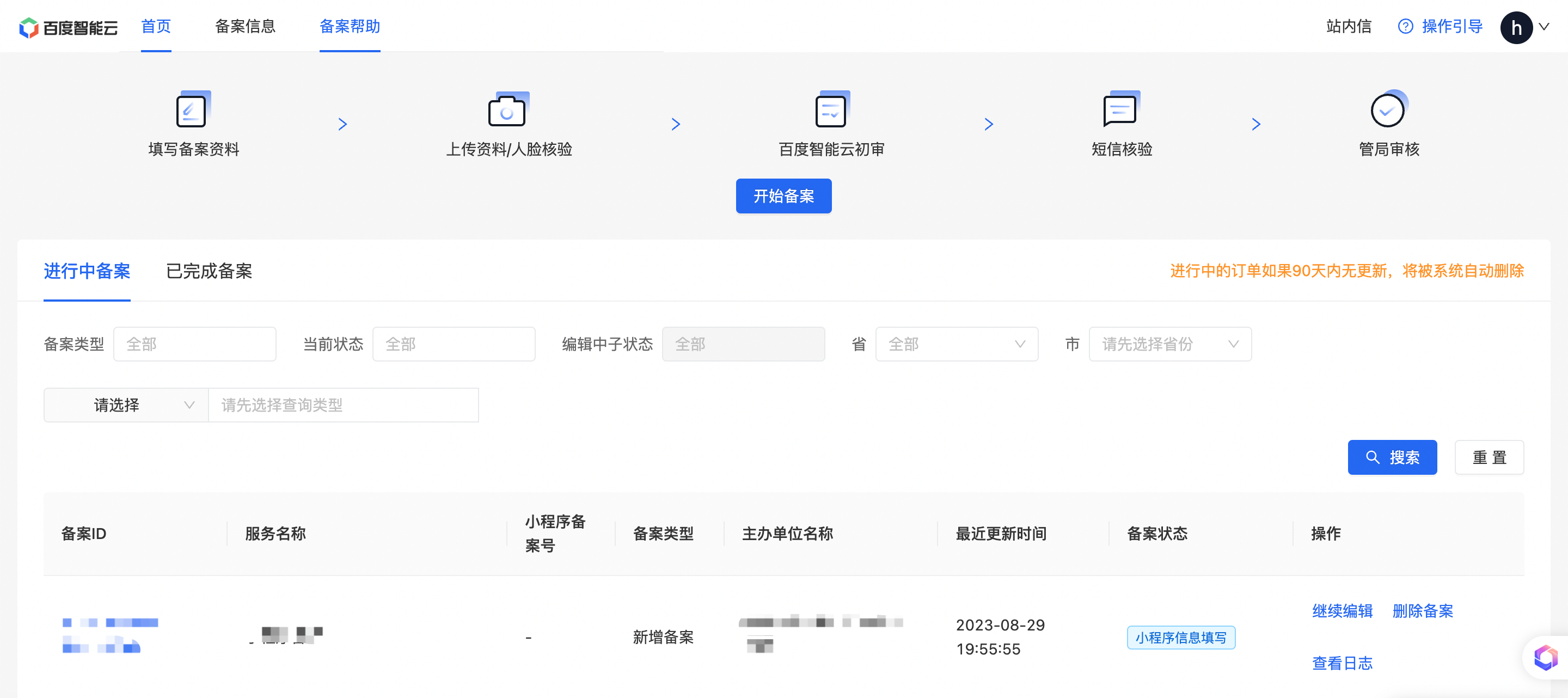
Task: Click the Baidu AI Cloud logo
Action: [x=68, y=27]
